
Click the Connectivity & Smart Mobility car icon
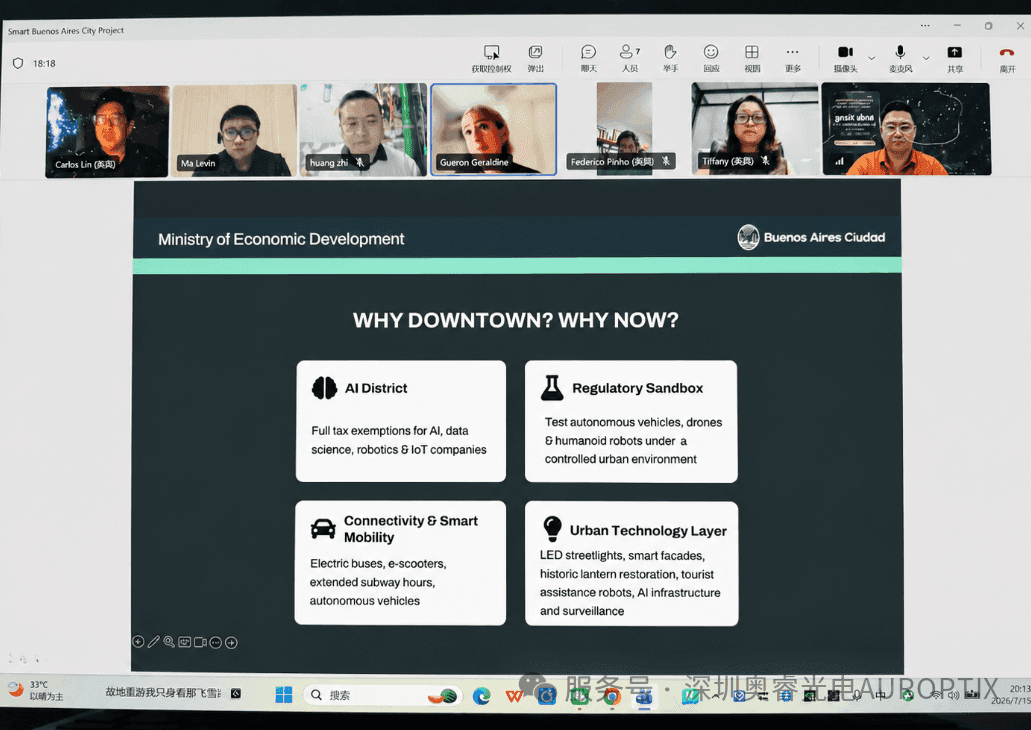[323, 528]
